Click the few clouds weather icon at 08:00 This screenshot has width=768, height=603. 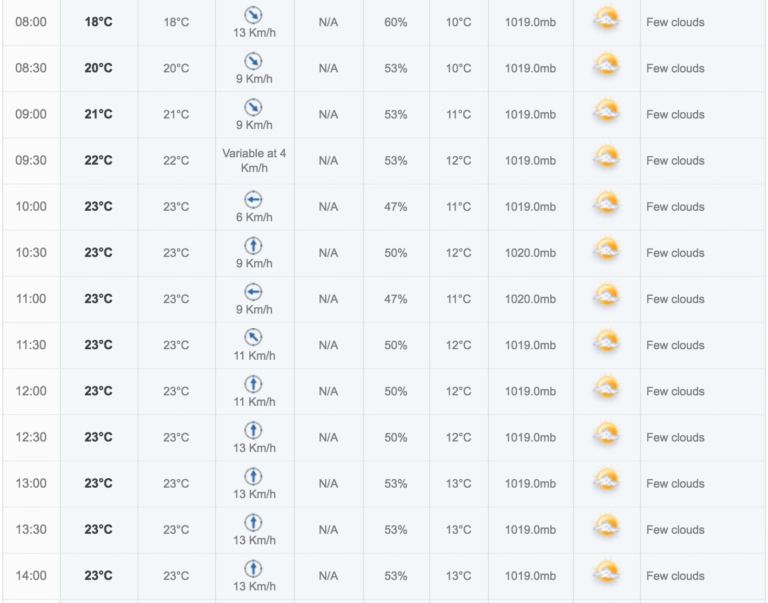tap(606, 20)
